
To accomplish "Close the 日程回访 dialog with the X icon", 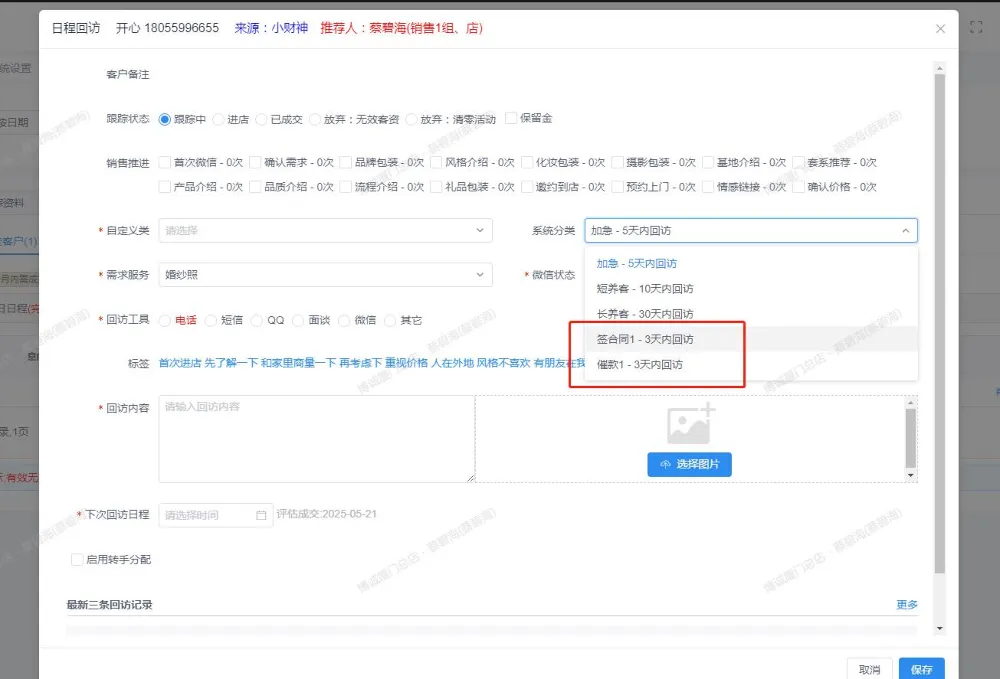I will click(940, 29).
